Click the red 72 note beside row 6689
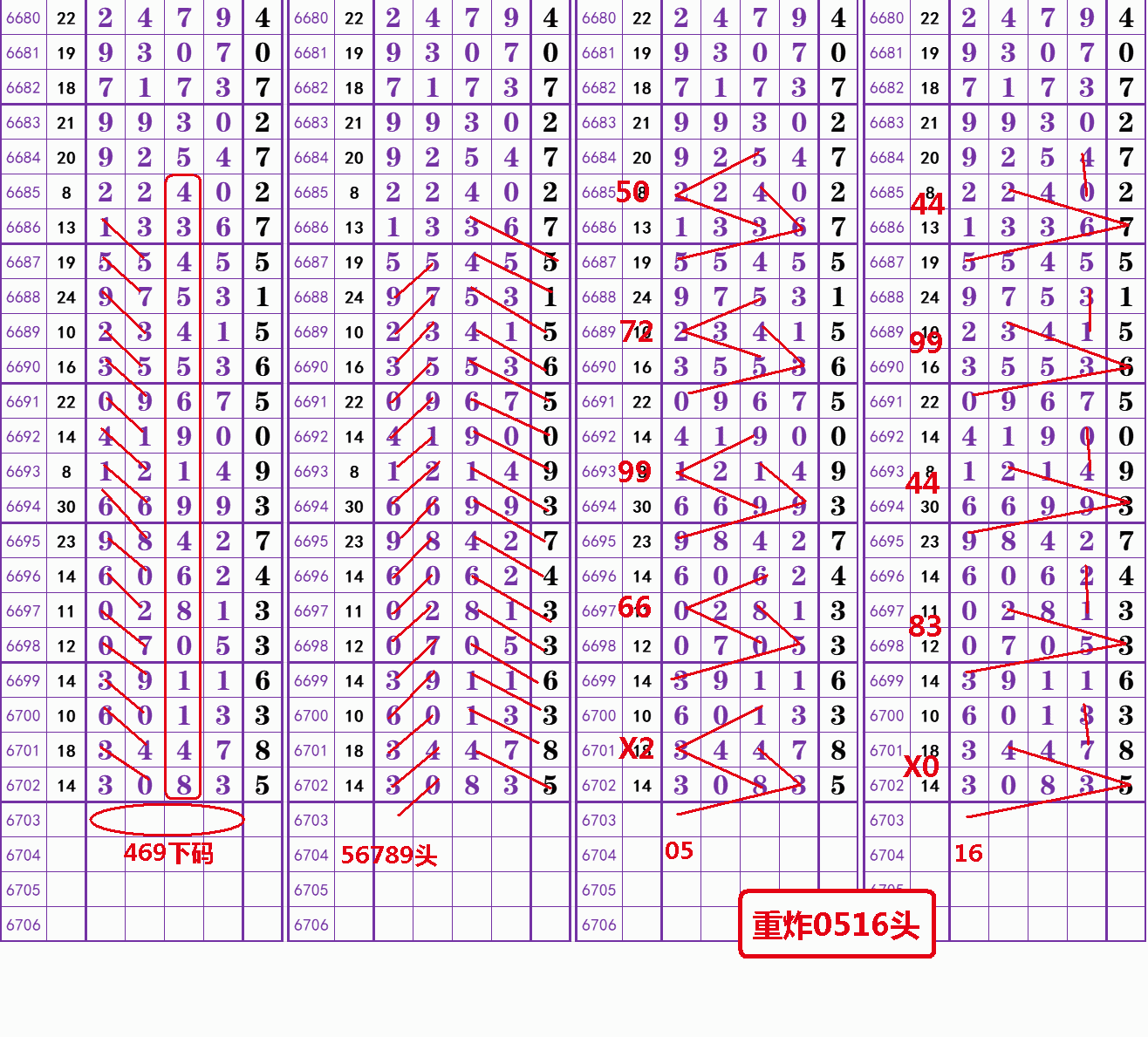 tap(636, 331)
